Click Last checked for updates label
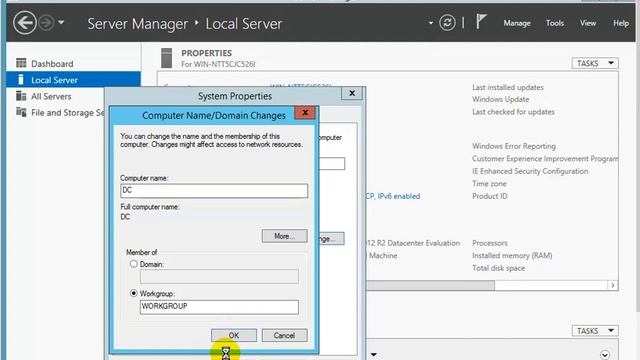This screenshot has width=640, height=360. (513, 112)
